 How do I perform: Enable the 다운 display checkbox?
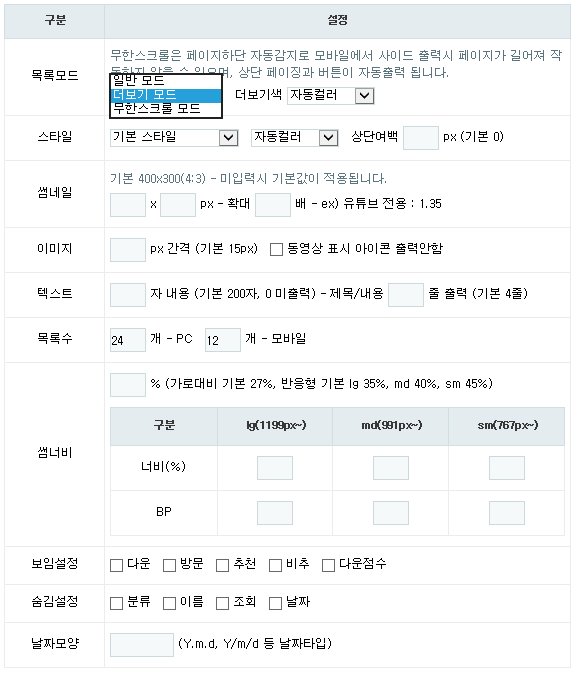tap(116, 565)
